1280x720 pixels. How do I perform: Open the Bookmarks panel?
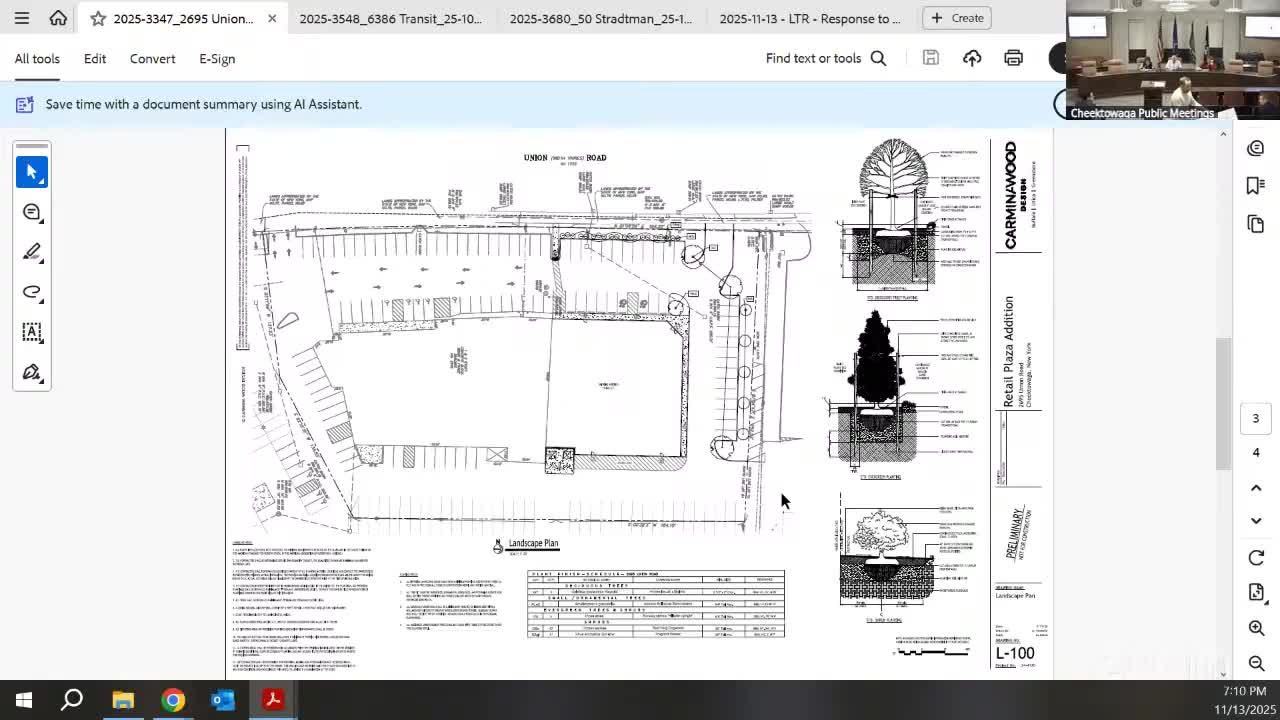coord(1255,185)
